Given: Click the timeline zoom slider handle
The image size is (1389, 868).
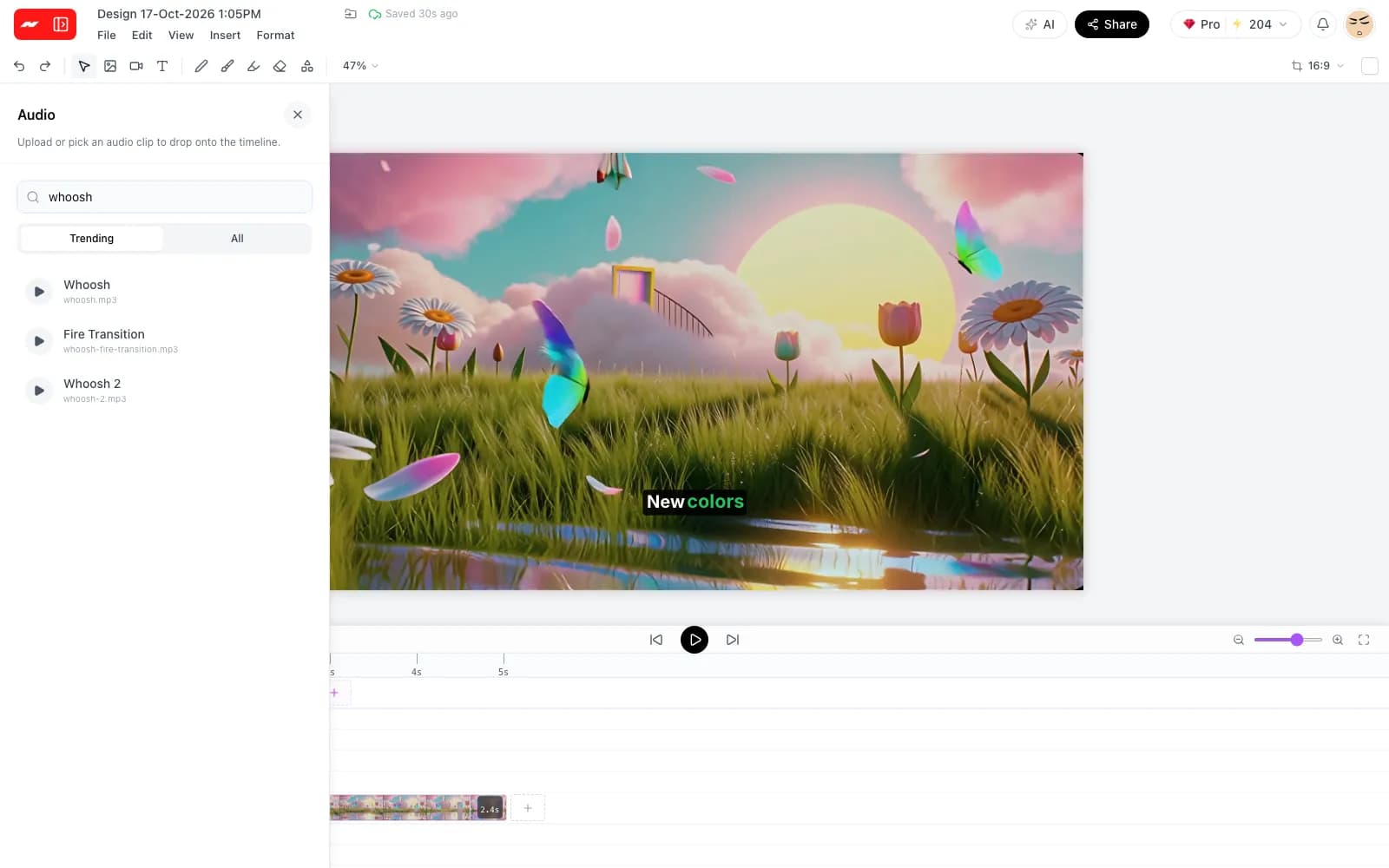Looking at the screenshot, I should click(x=1297, y=640).
